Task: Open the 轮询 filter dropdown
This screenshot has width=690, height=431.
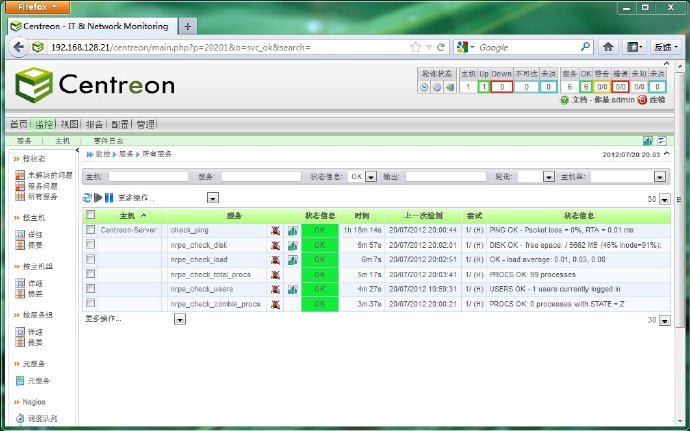Action: 548,177
